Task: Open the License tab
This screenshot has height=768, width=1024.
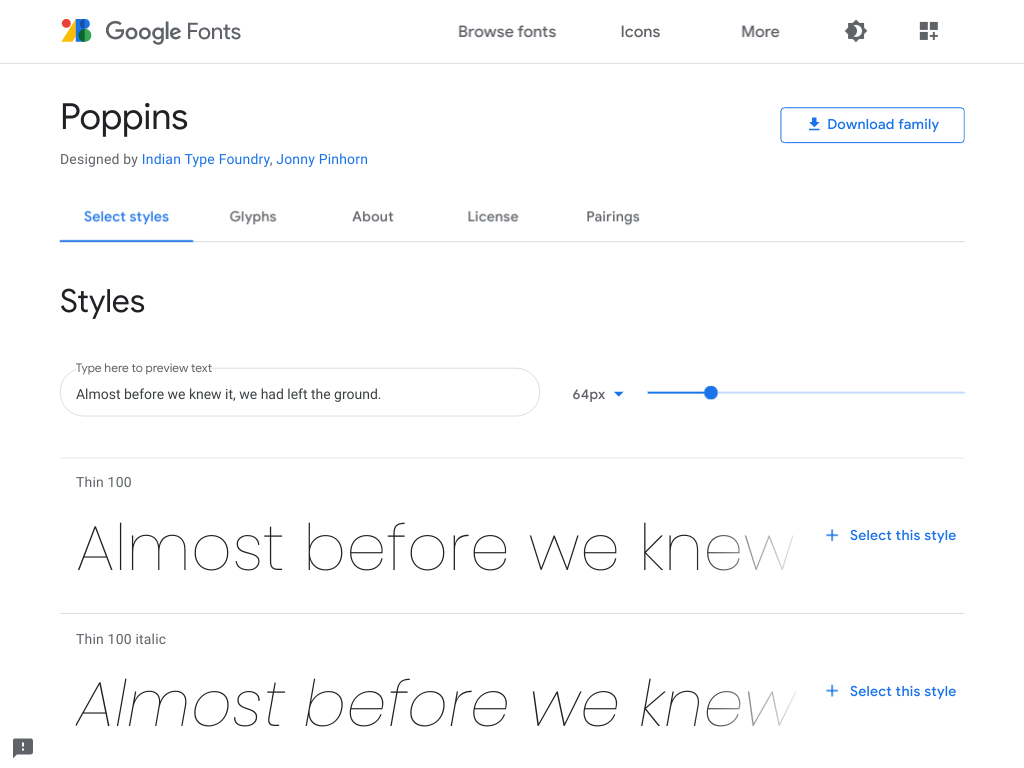Action: pyautogui.click(x=493, y=216)
